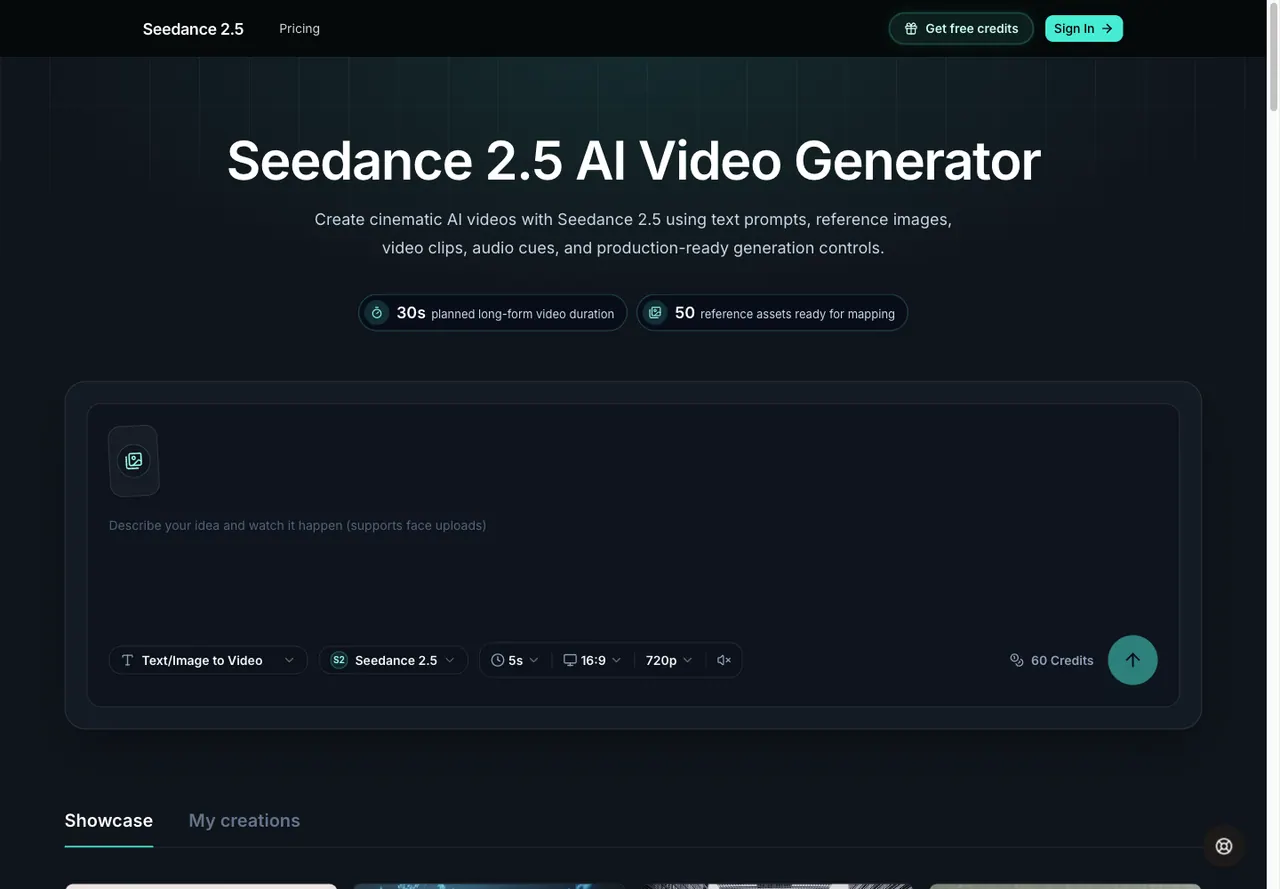The image size is (1280, 889).
Task: Click the Get free credits button
Action: coord(961,28)
